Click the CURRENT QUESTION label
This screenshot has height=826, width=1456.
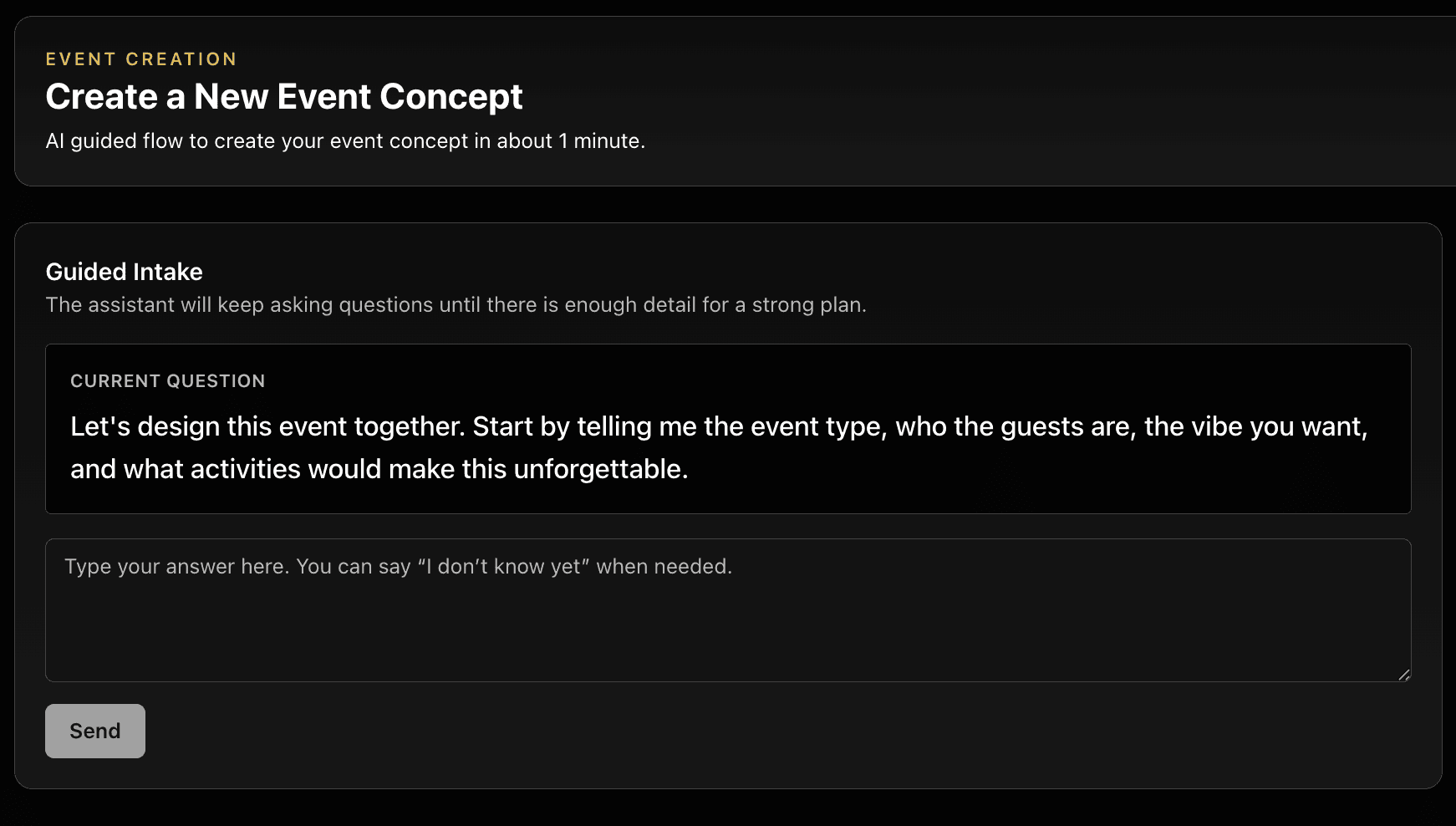tap(168, 380)
